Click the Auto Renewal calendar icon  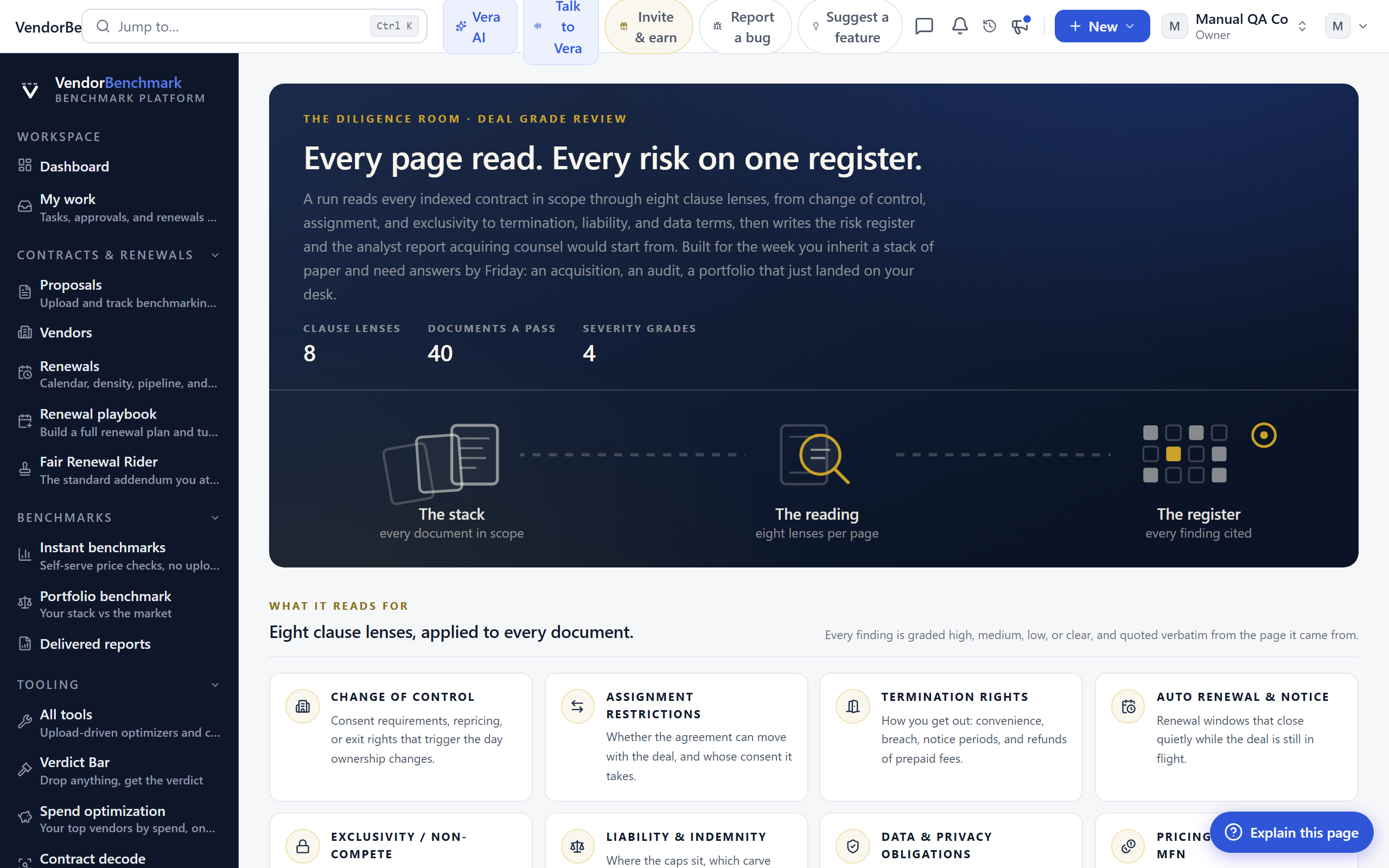click(1129, 706)
